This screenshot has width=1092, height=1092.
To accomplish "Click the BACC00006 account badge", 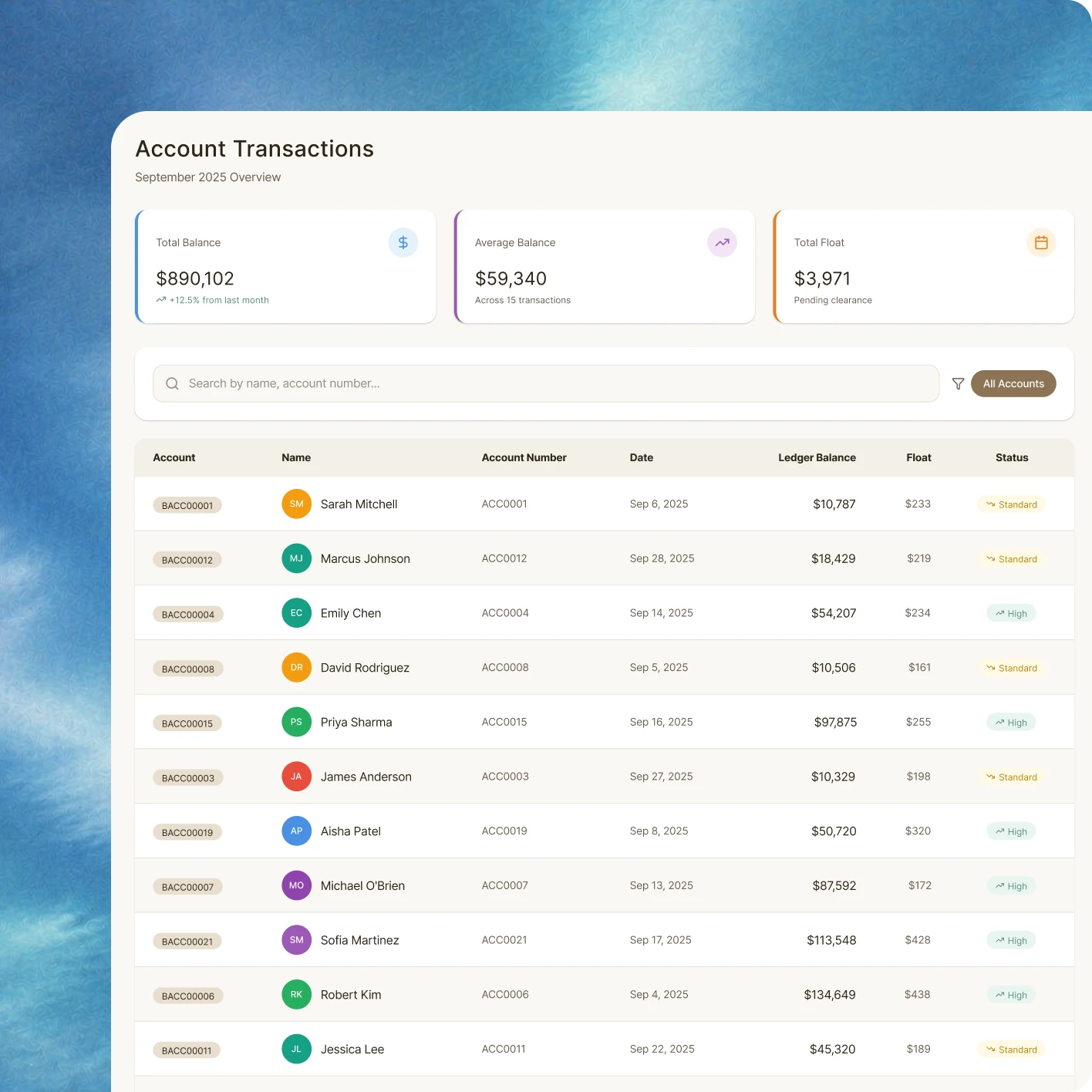I will (188, 996).
